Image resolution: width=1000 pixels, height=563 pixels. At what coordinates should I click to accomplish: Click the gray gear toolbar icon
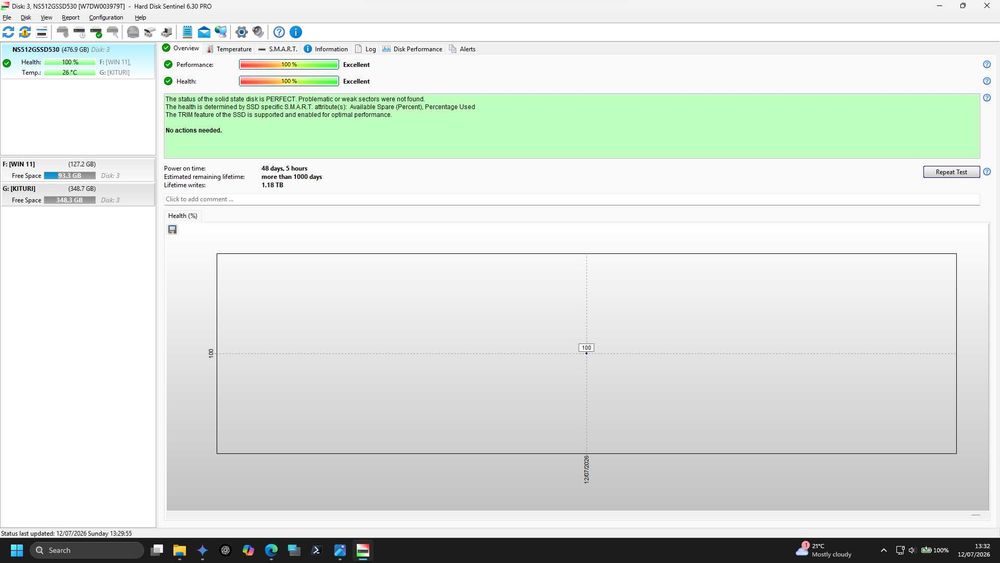click(258, 32)
